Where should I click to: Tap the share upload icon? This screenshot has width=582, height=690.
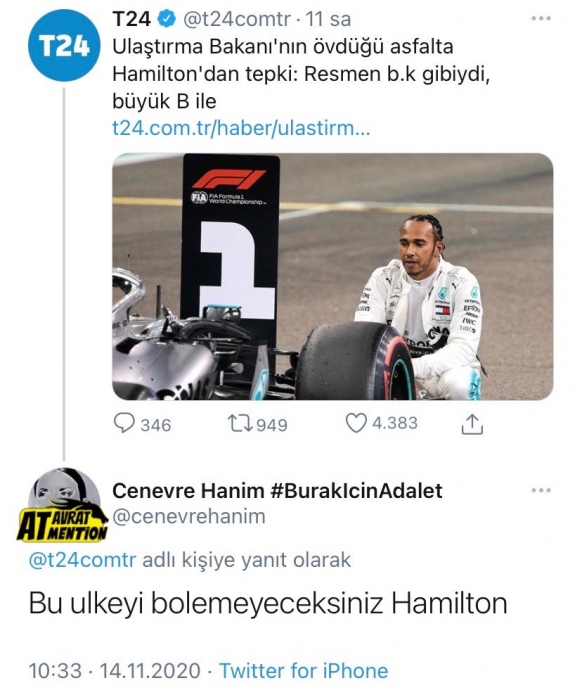coord(472,424)
